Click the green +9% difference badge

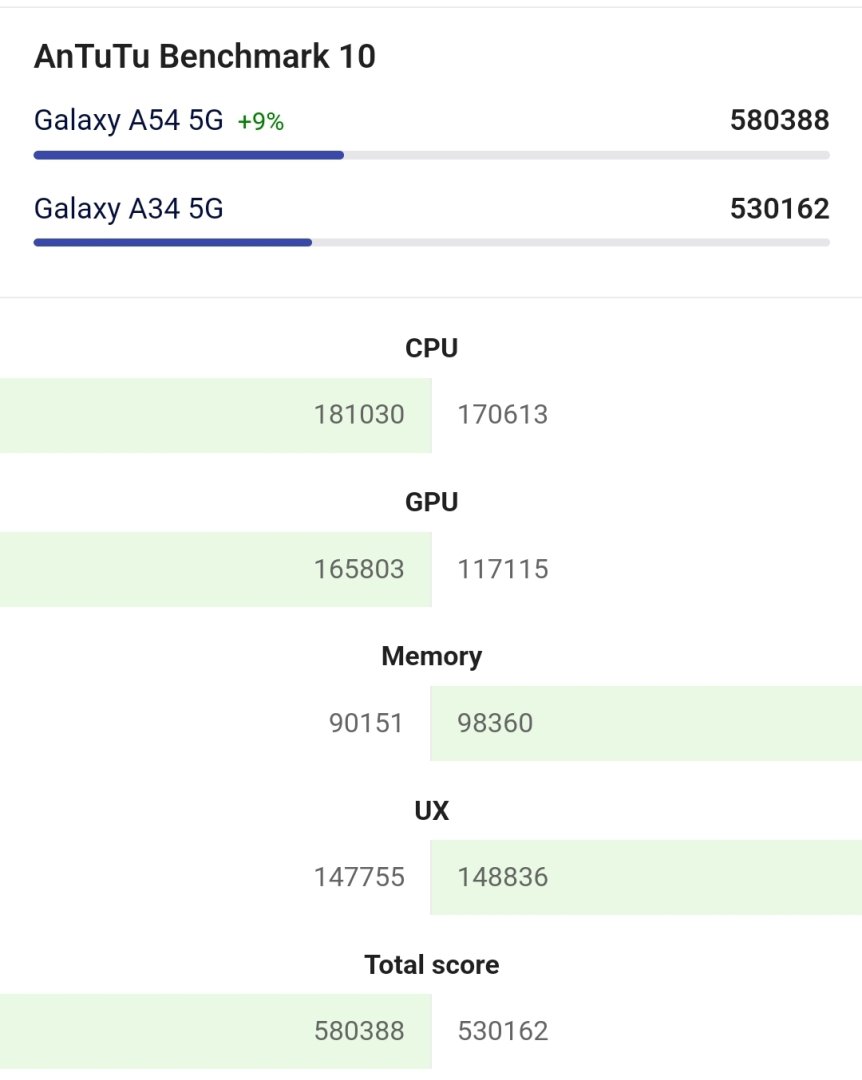click(260, 122)
